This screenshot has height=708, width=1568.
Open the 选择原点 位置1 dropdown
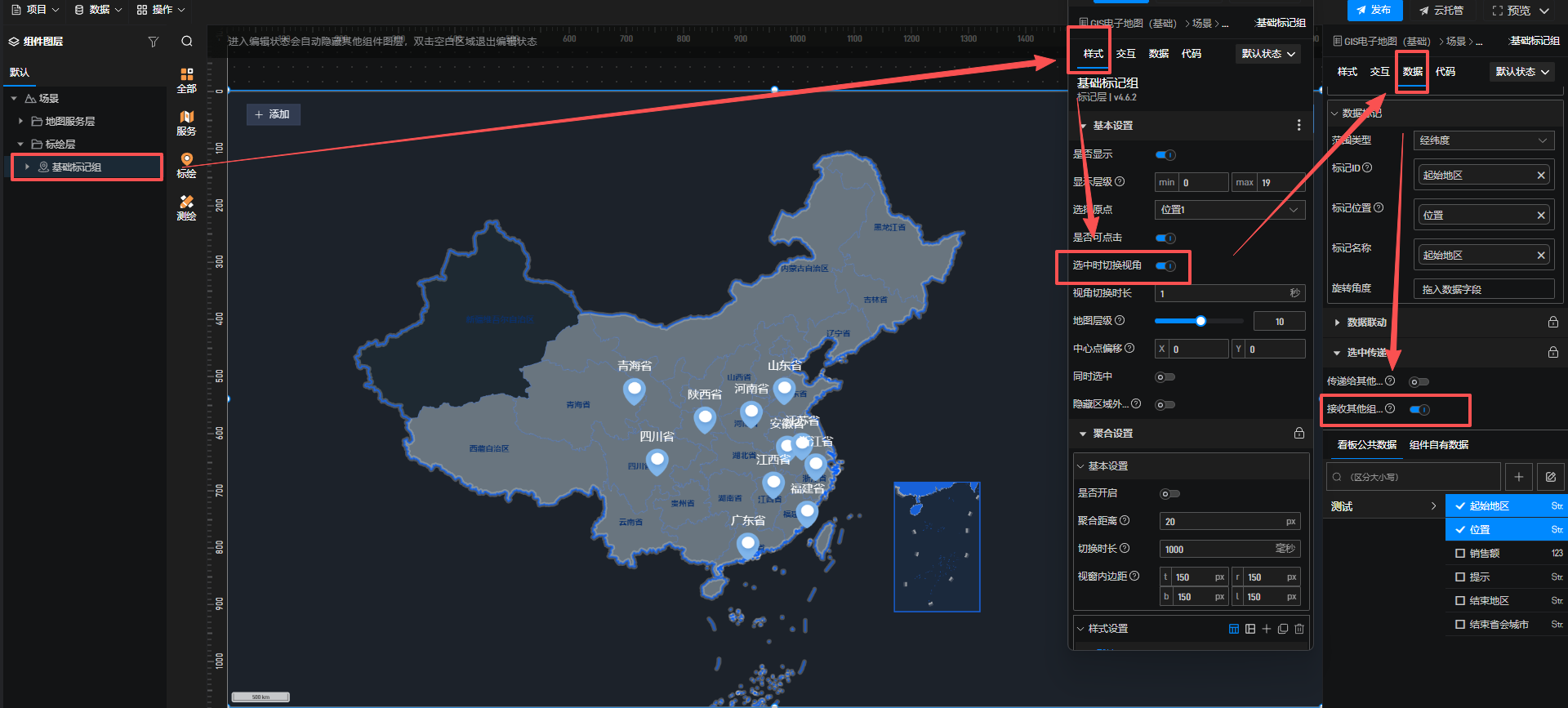point(1229,210)
